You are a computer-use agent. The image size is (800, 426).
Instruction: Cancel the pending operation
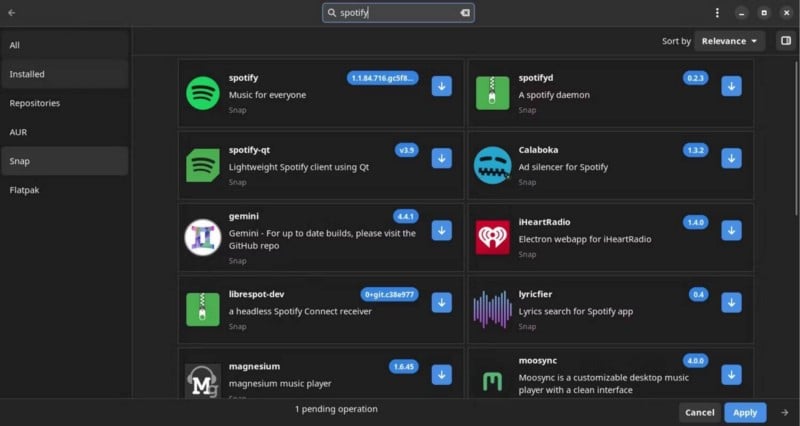[699, 412]
